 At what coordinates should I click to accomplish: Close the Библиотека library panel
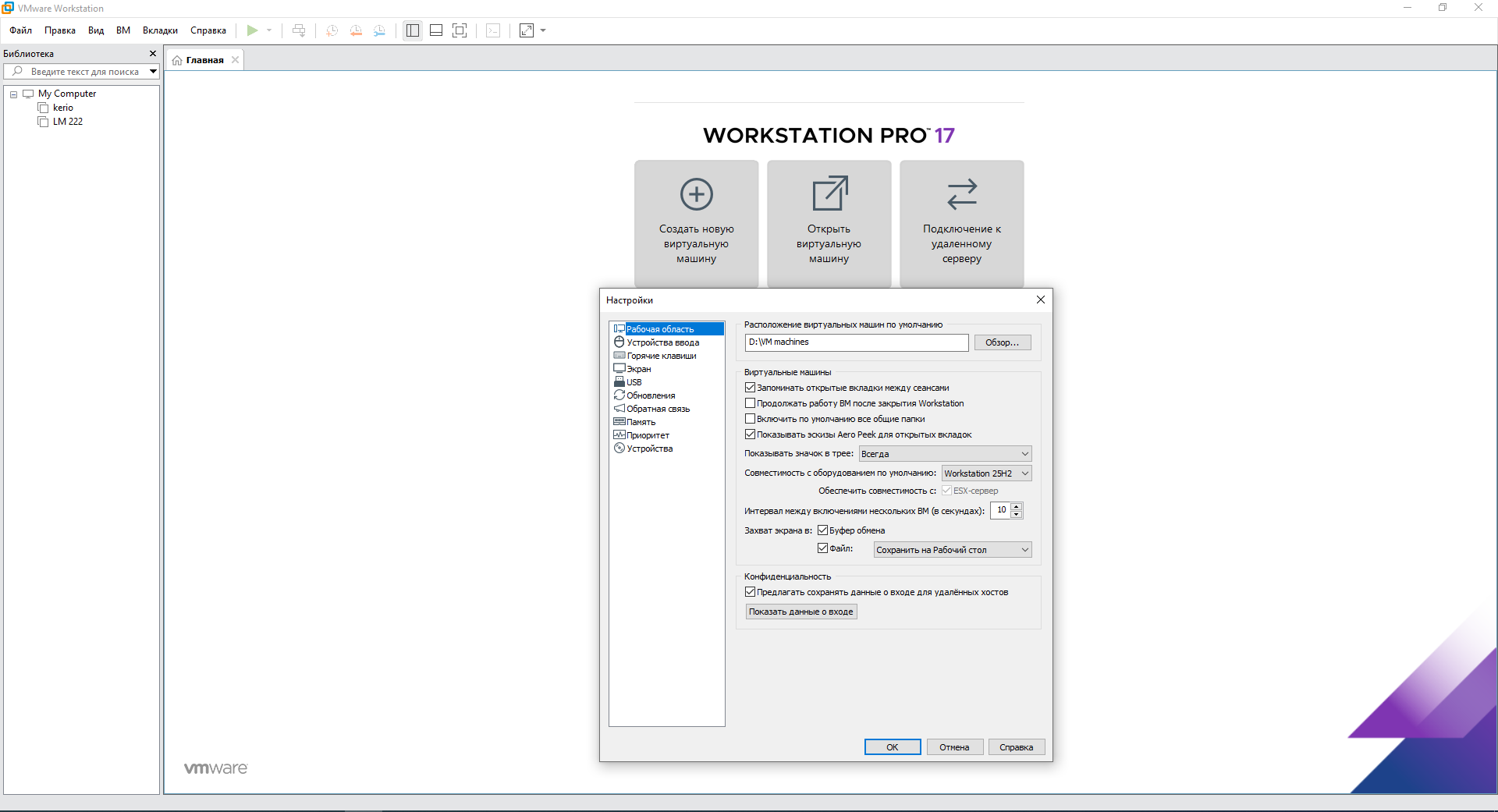pos(153,54)
